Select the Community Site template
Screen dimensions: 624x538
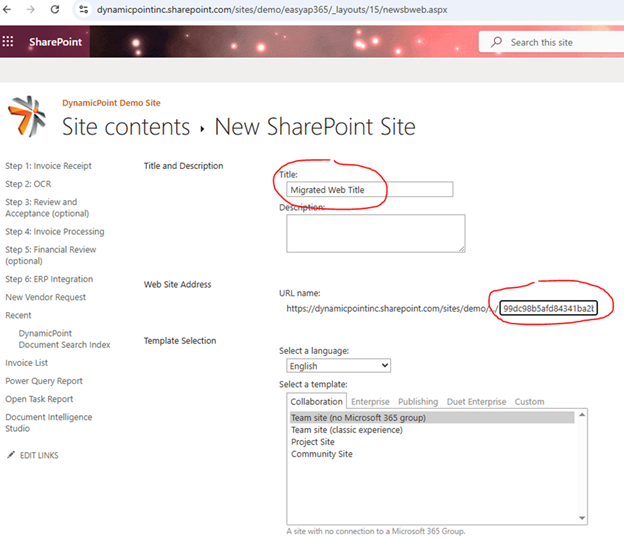[322, 454]
